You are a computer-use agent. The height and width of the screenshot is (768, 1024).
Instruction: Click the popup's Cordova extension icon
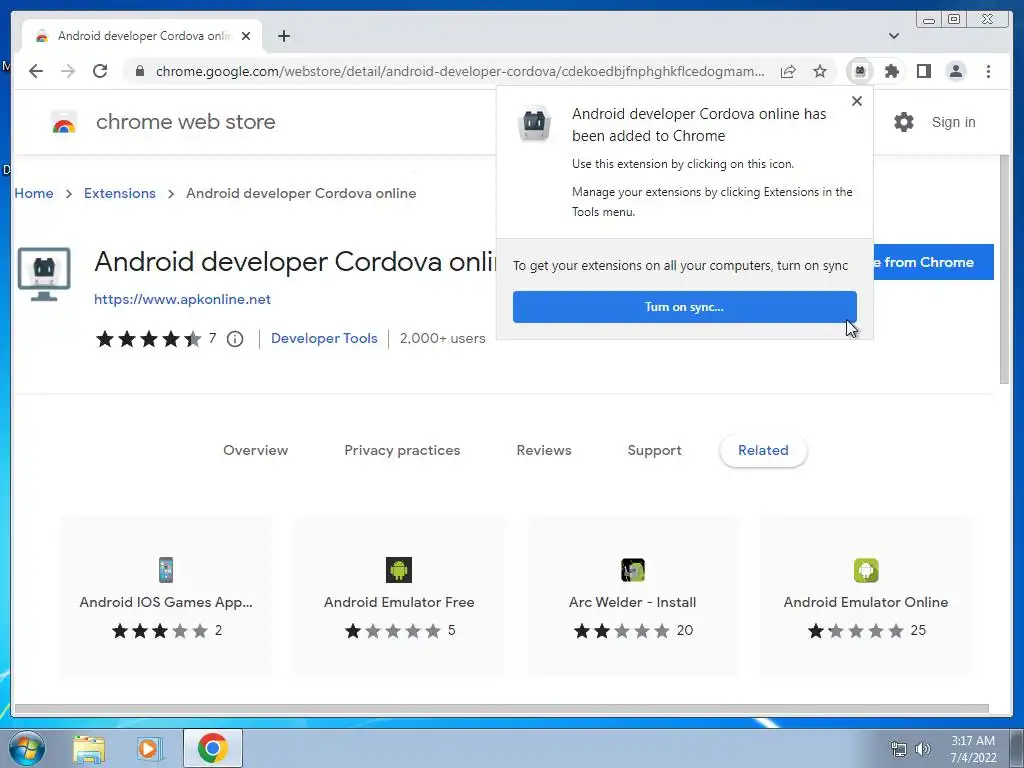(x=535, y=123)
